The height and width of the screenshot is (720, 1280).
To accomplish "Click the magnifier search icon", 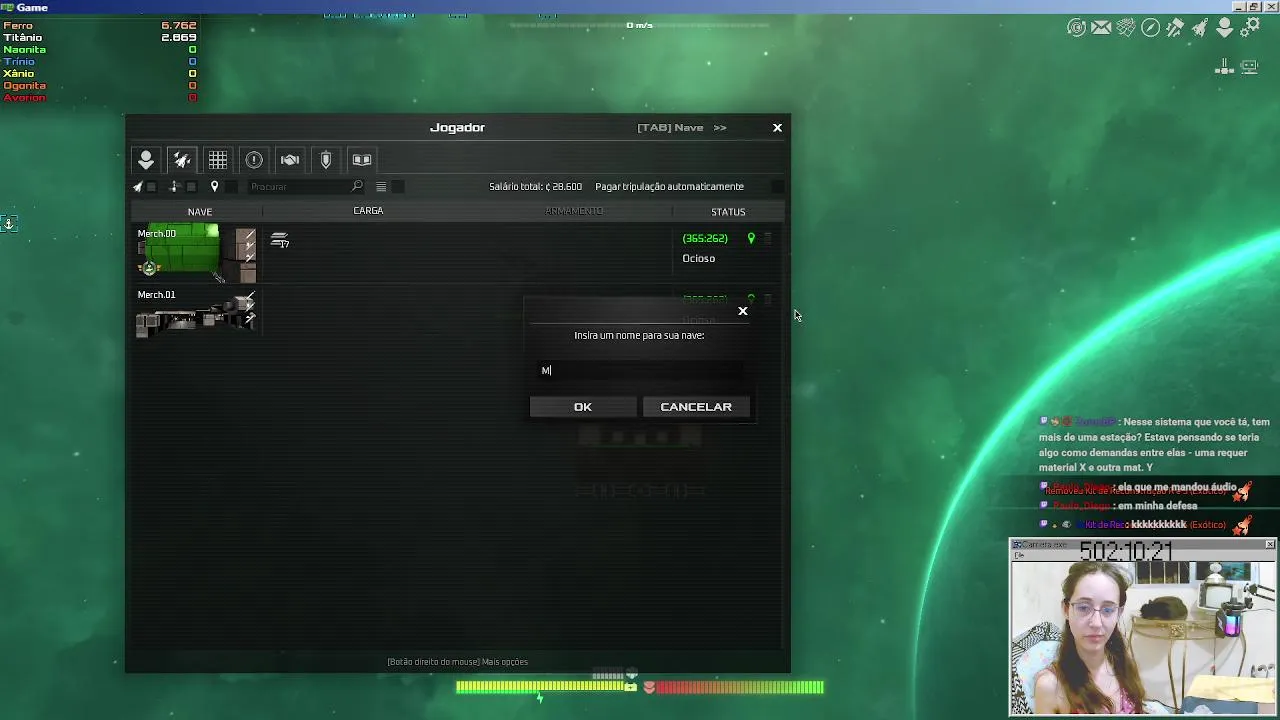I will click(x=357, y=186).
